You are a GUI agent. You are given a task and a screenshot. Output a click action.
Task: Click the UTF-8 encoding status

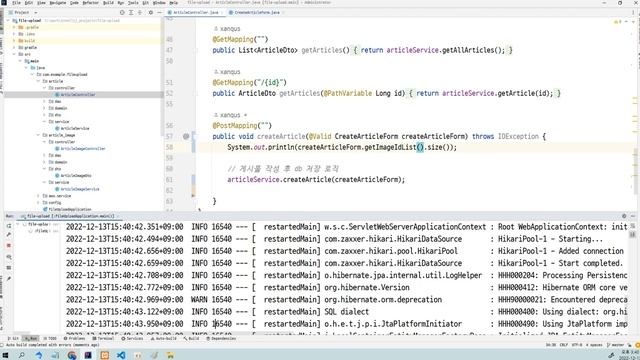pos(577,345)
